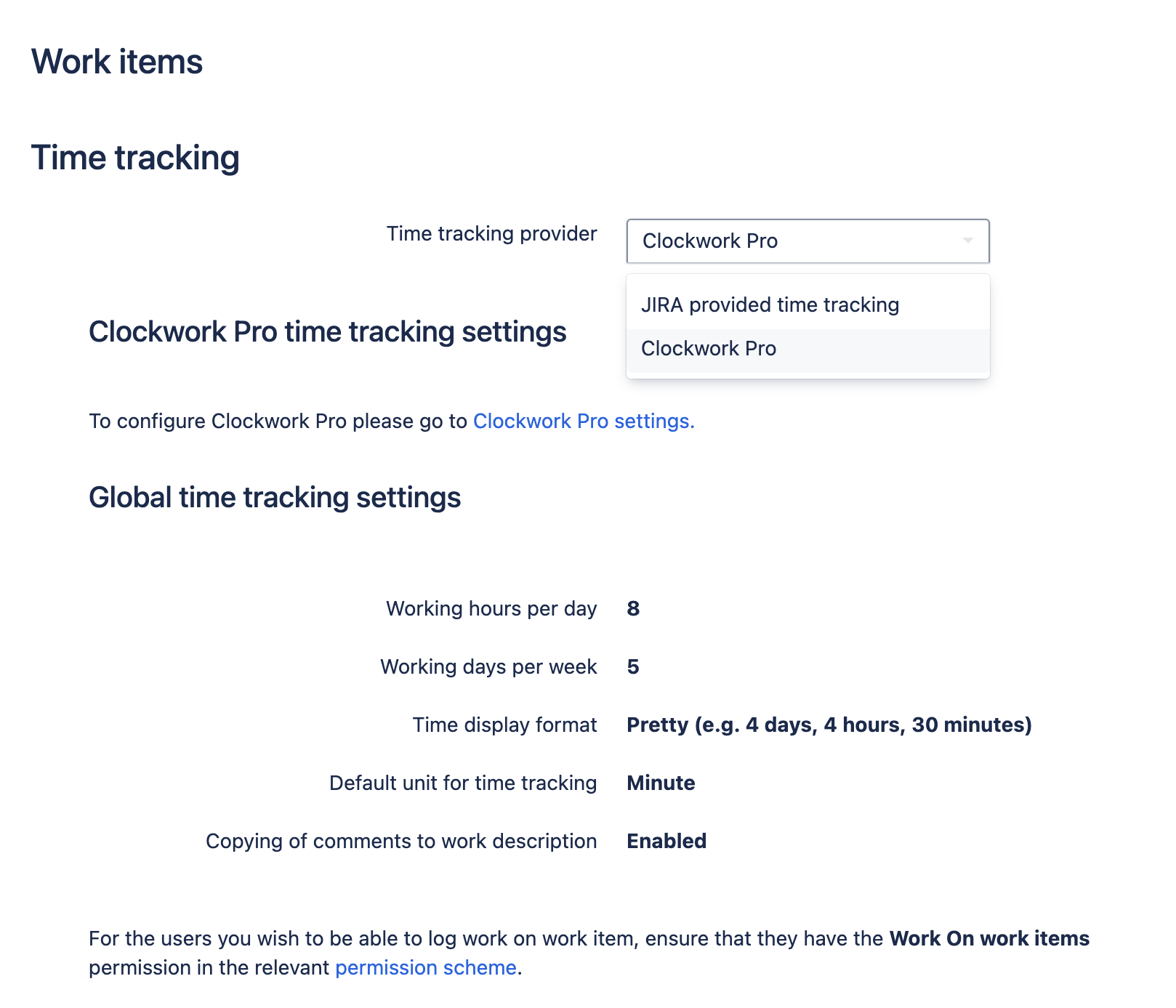Click Enabled next to copying of comments

(667, 841)
